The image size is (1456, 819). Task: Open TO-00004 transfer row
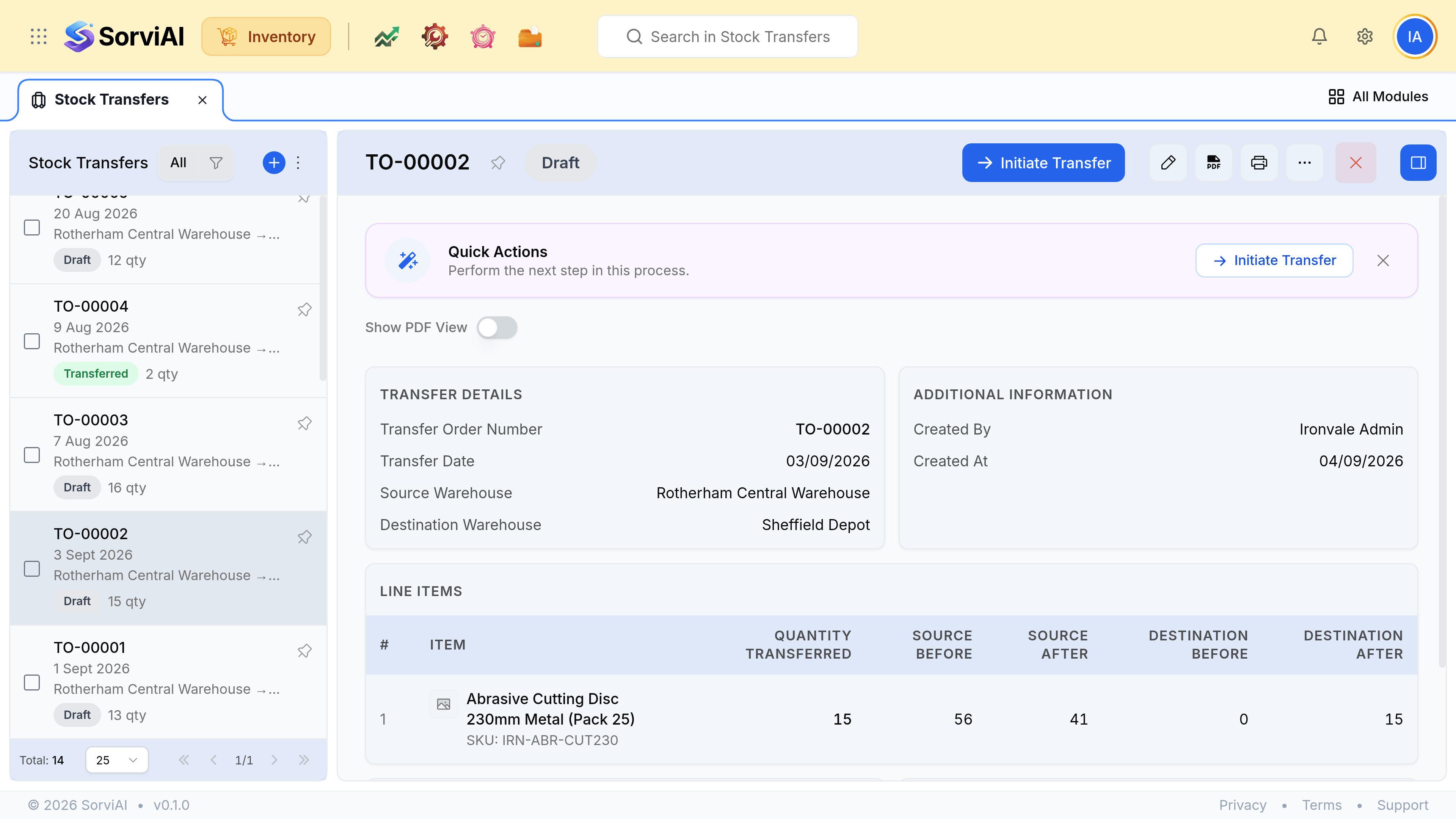pyautogui.click(x=168, y=341)
